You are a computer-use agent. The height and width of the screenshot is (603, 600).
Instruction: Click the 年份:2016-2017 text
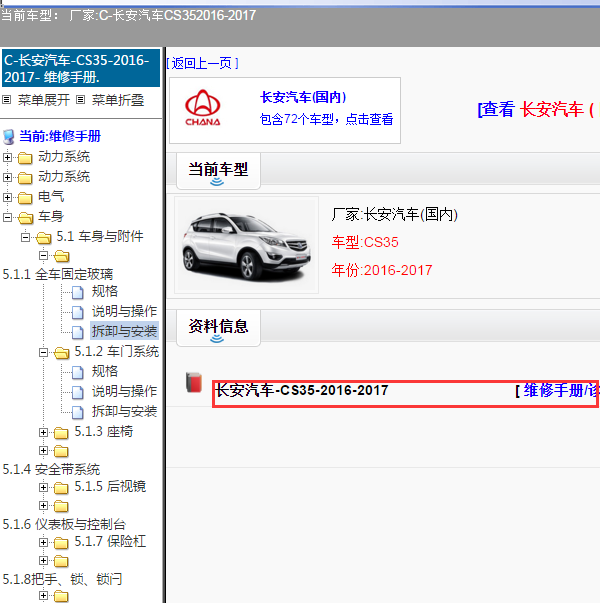[382, 270]
